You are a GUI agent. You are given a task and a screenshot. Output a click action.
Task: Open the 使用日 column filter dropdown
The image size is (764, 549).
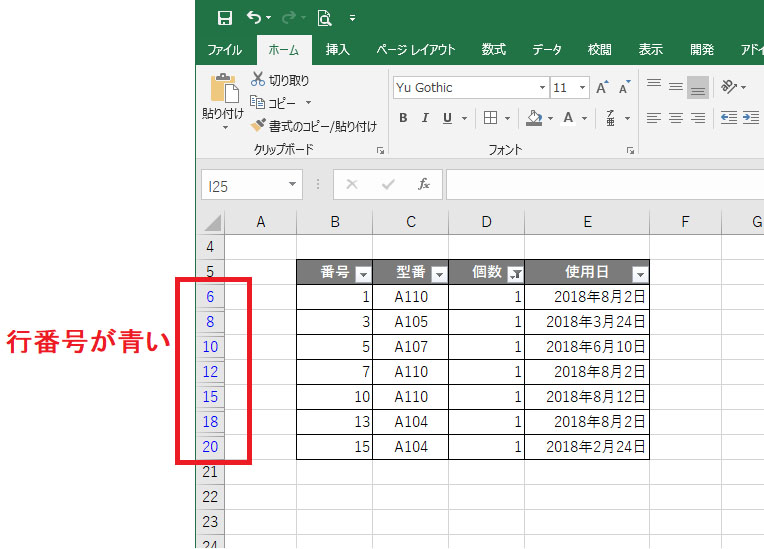(x=640, y=275)
